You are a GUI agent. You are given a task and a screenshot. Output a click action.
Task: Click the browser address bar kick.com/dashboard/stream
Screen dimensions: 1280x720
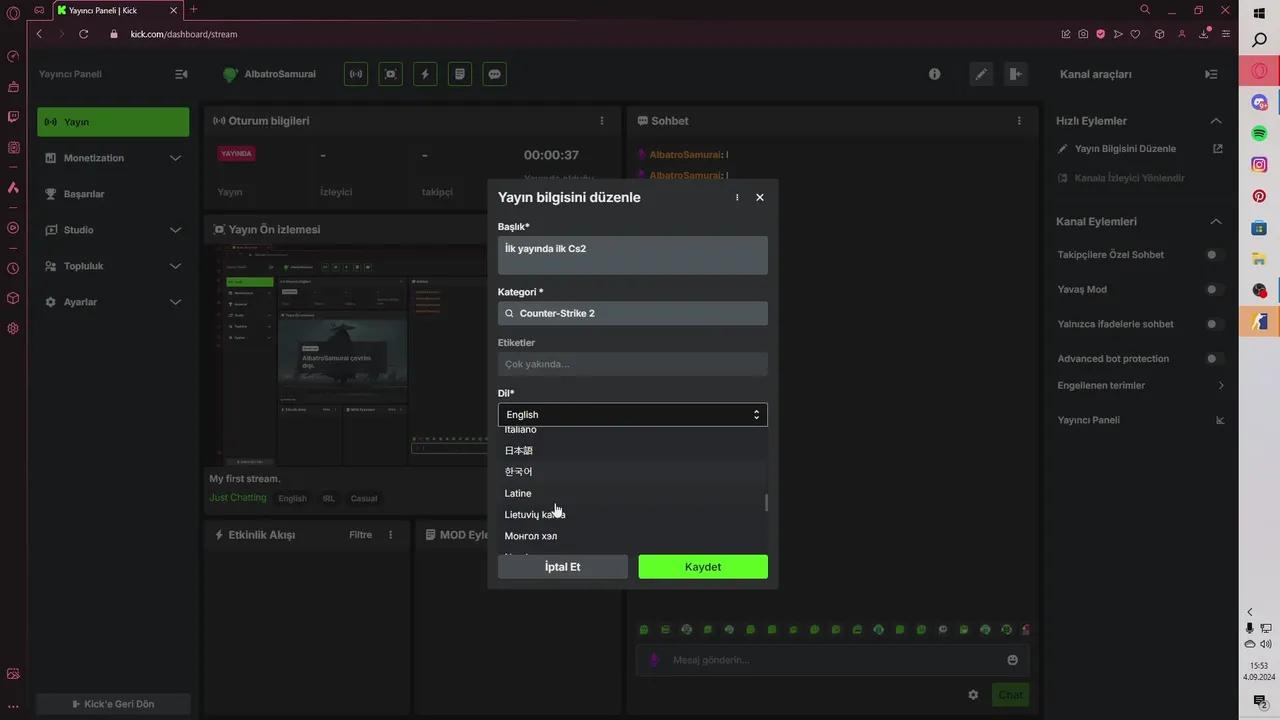click(184, 34)
